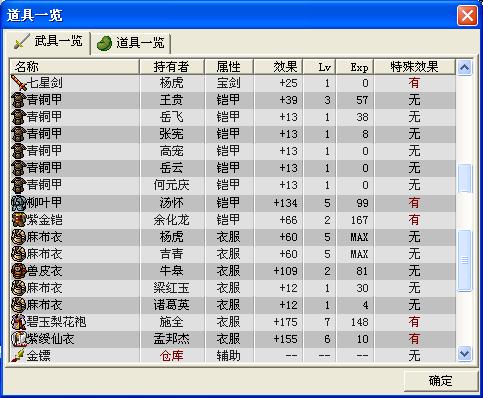483x398 pixels.
Task: Click the scrollbar down arrow
Action: pos(464,353)
